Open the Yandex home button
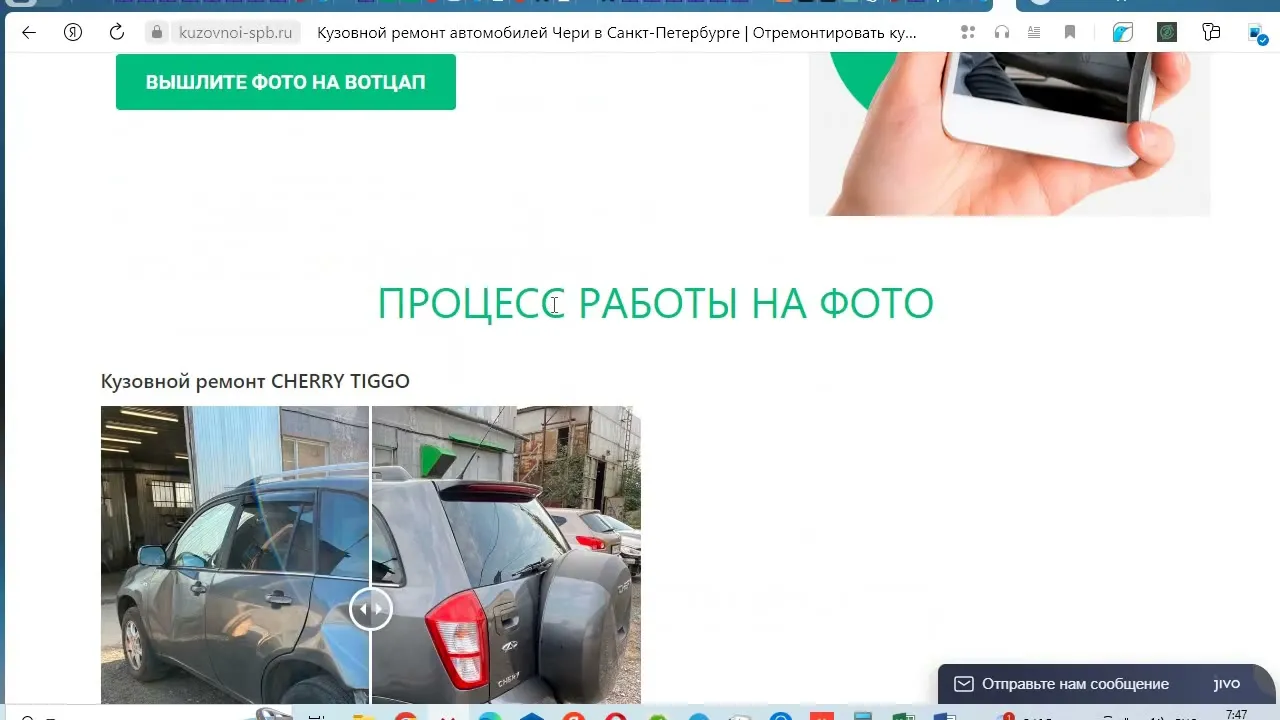The width and height of the screenshot is (1280, 720). (x=73, y=32)
